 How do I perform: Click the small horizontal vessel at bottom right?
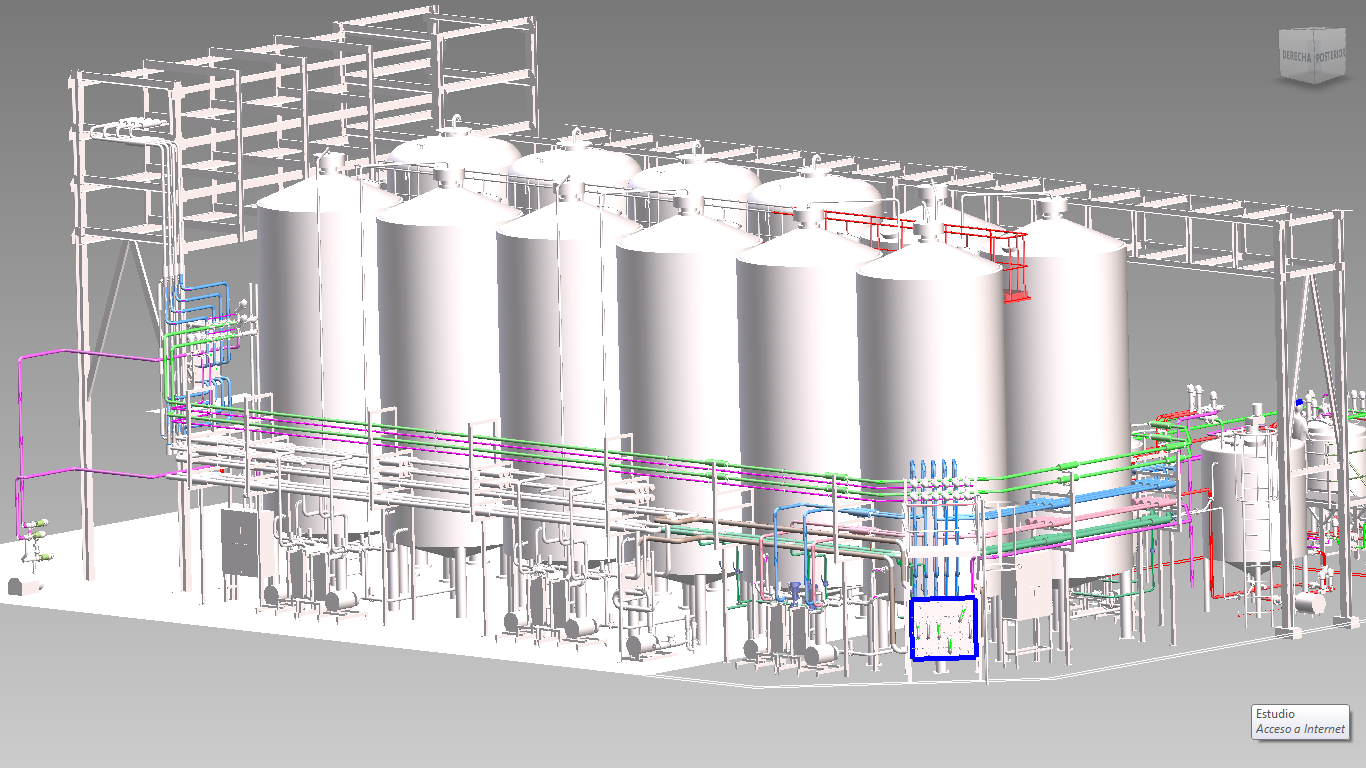pos(1311,602)
